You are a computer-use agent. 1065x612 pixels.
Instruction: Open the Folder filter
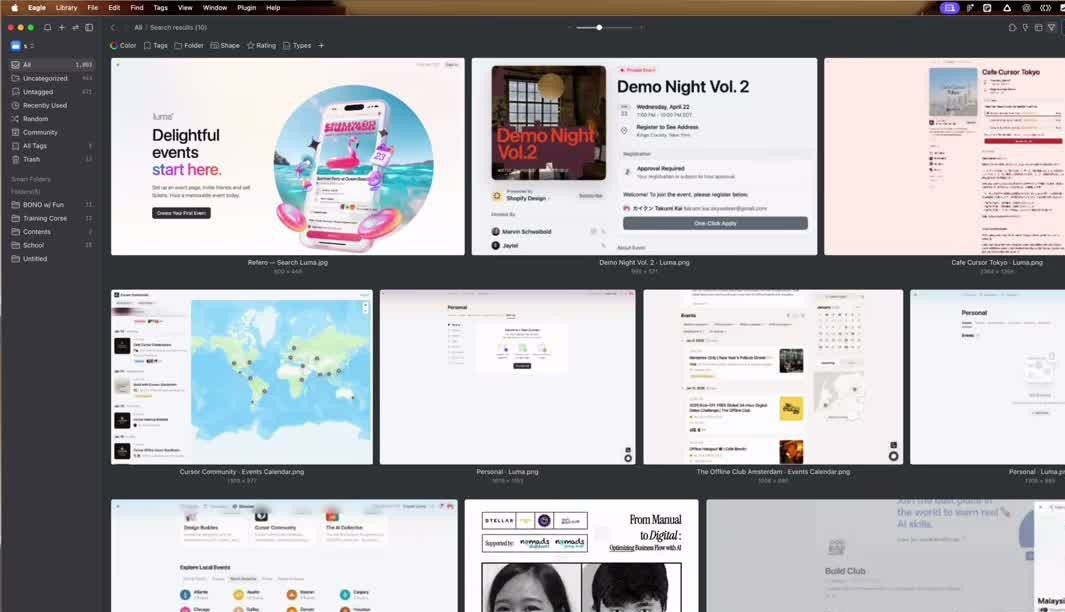point(189,46)
